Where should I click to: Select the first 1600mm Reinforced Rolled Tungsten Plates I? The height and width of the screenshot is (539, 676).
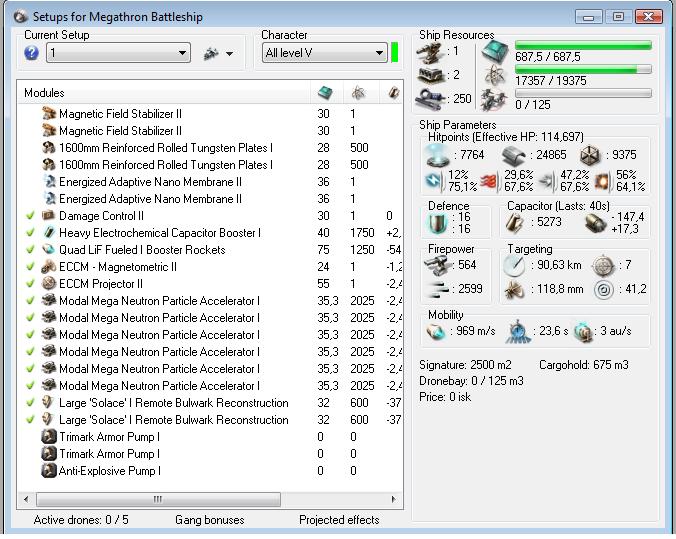coord(210,148)
